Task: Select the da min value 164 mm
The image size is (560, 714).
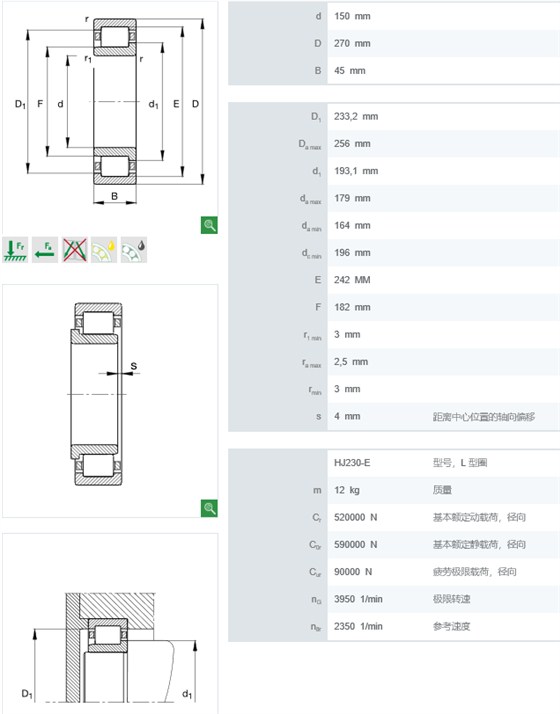Action: 352,226
